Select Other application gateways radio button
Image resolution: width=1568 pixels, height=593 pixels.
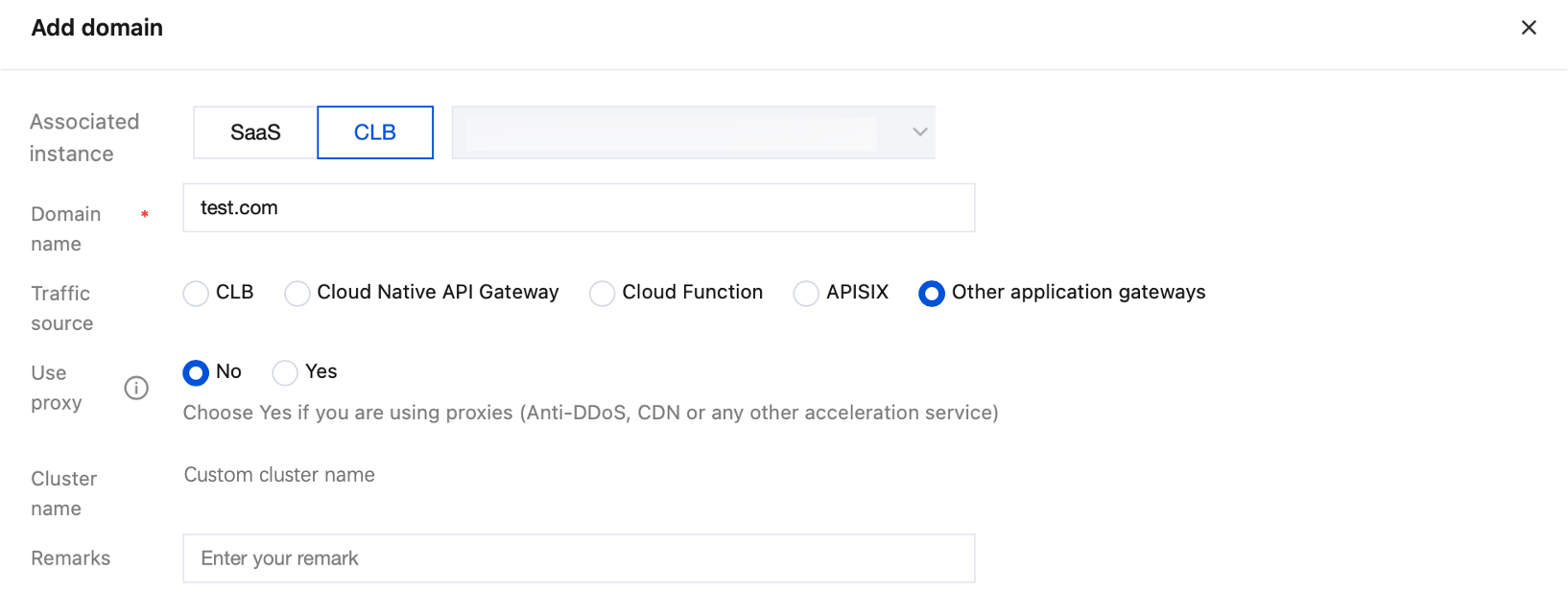tap(931, 294)
